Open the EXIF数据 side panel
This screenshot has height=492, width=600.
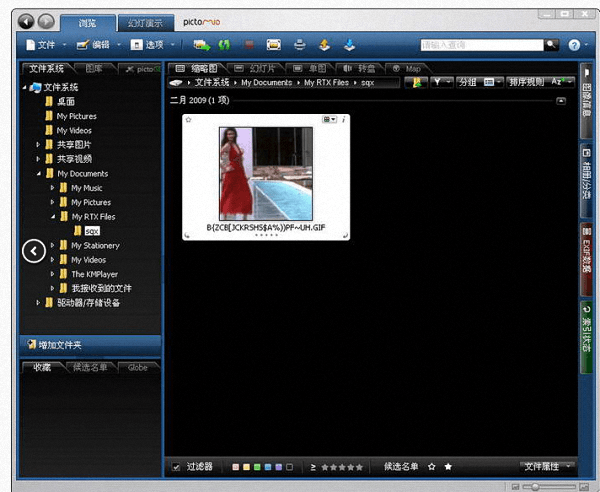[586, 259]
